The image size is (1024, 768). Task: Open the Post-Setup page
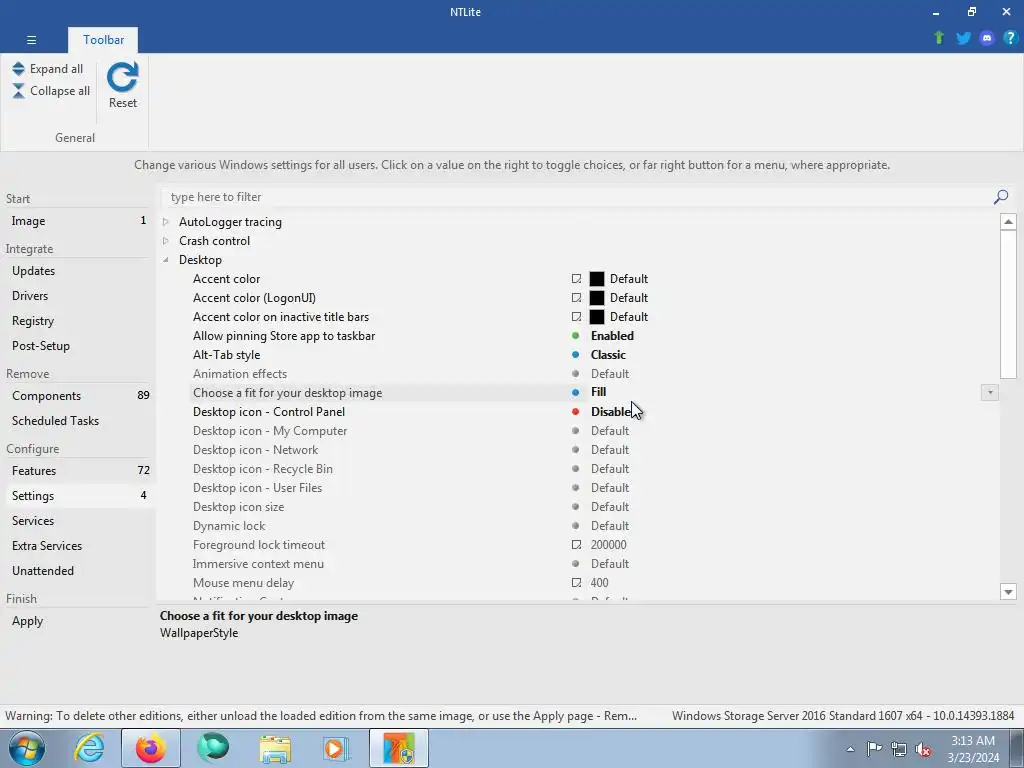[78, 345]
